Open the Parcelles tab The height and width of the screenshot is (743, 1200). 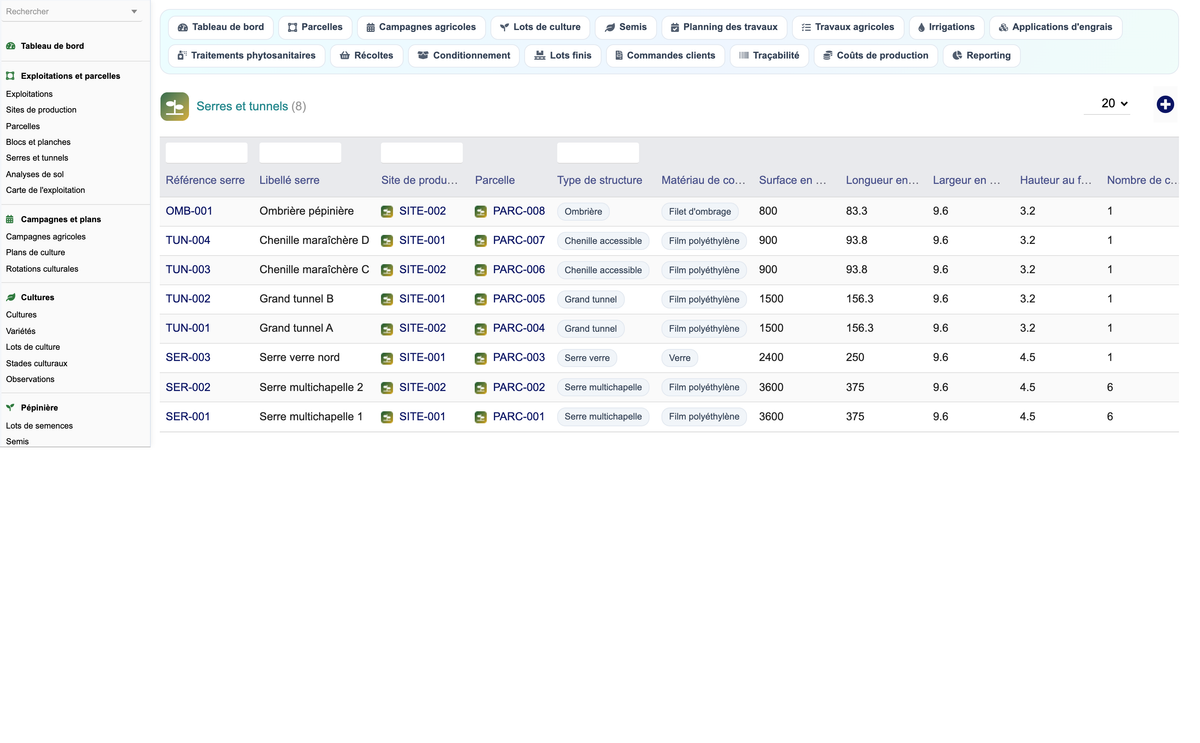coord(315,27)
